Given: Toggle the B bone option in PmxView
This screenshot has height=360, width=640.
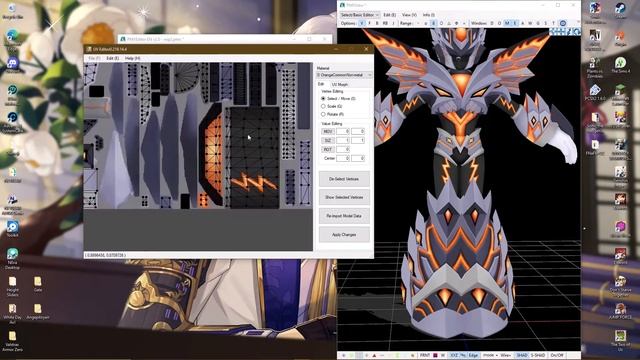Looking at the screenshot, I should (377, 23).
